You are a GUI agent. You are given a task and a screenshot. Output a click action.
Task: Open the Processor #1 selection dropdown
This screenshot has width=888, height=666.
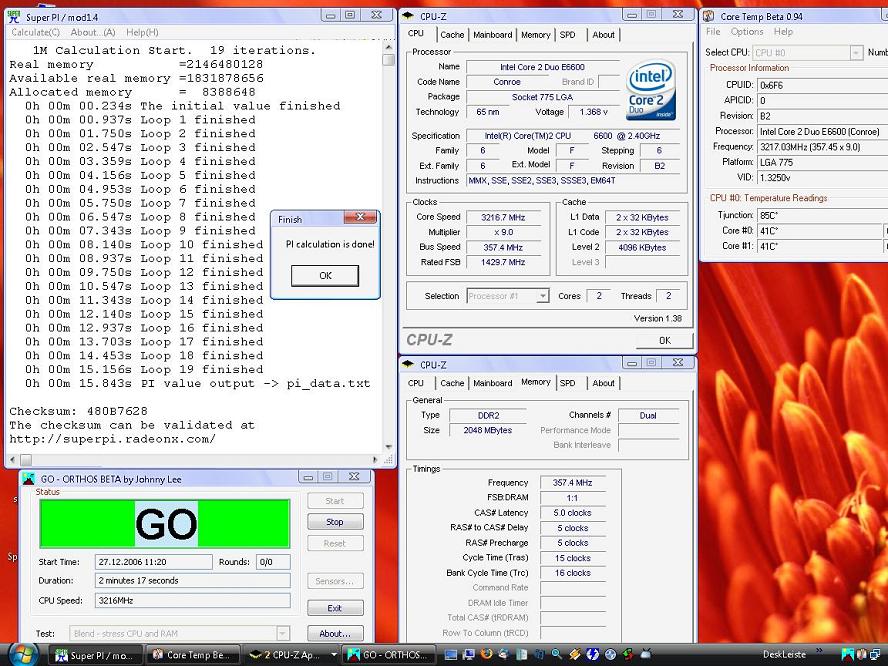point(543,296)
